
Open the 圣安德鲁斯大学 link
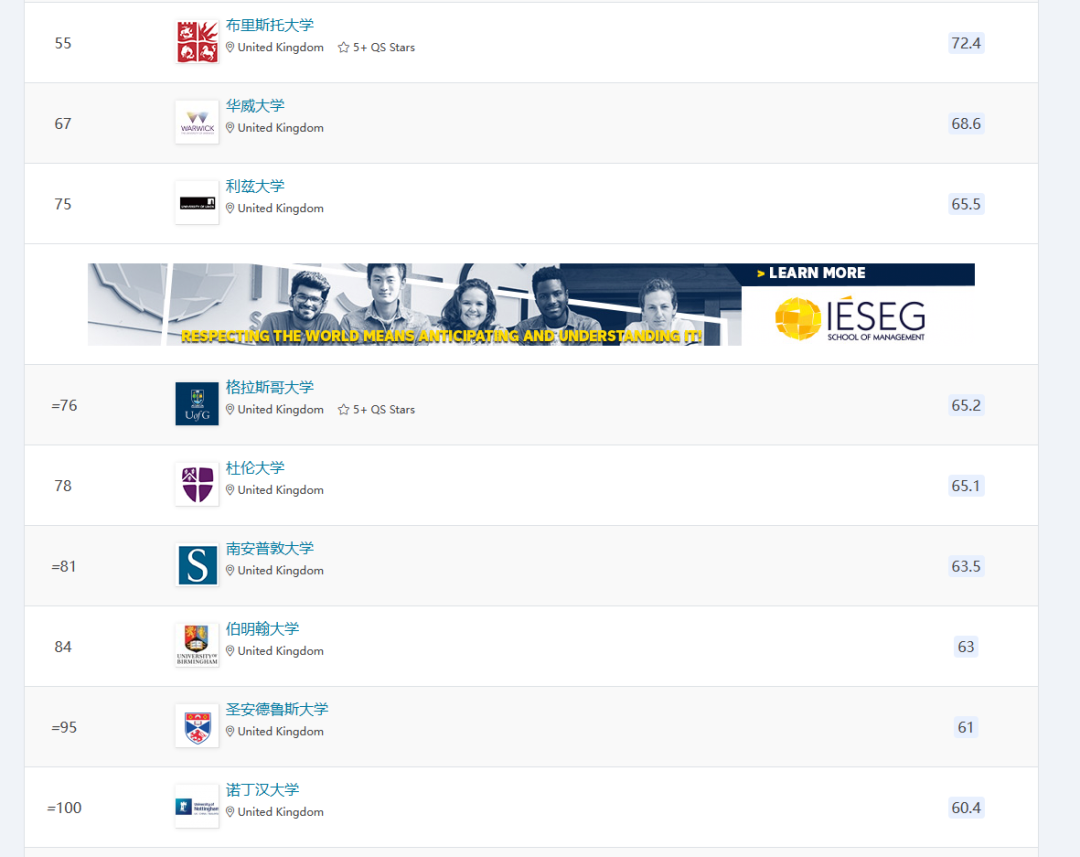pos(277,710)
